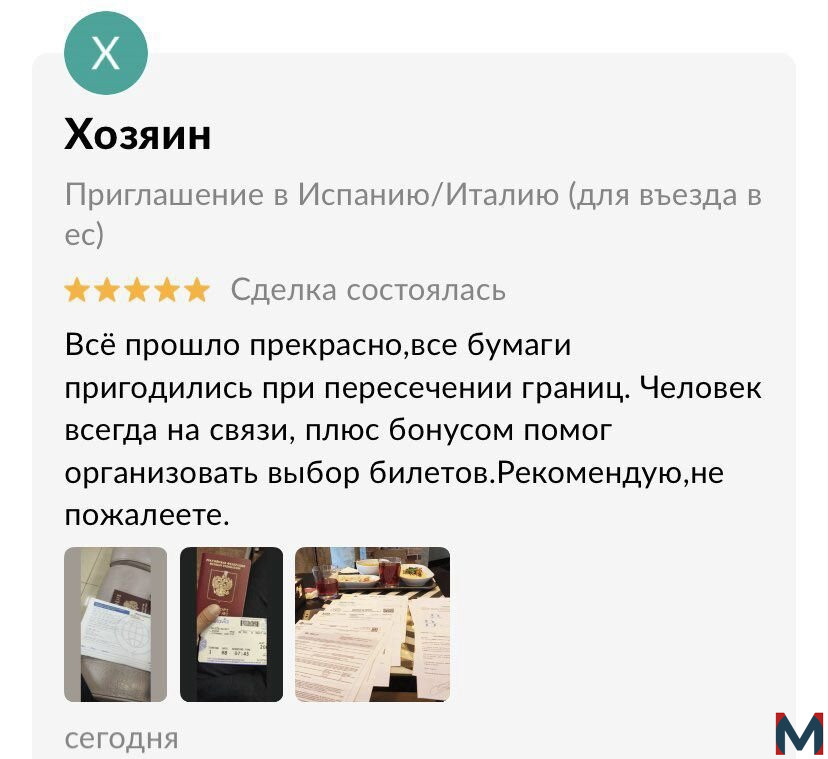This screenshot has width=828, height=759.
Task: Click the letter X inside the avatar
Action: pos(106,53)
